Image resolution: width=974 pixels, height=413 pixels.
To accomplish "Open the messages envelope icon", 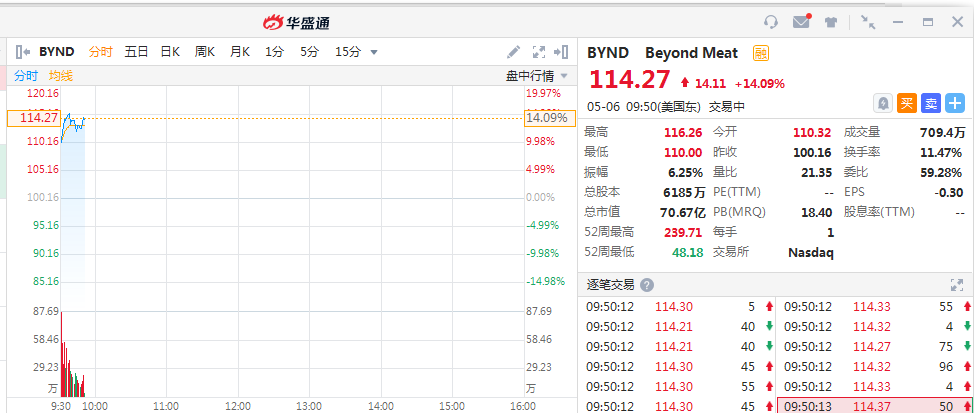I will 801,22.
